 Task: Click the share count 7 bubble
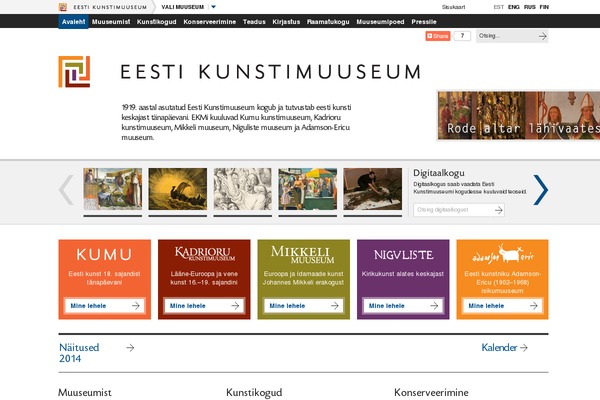462,36
